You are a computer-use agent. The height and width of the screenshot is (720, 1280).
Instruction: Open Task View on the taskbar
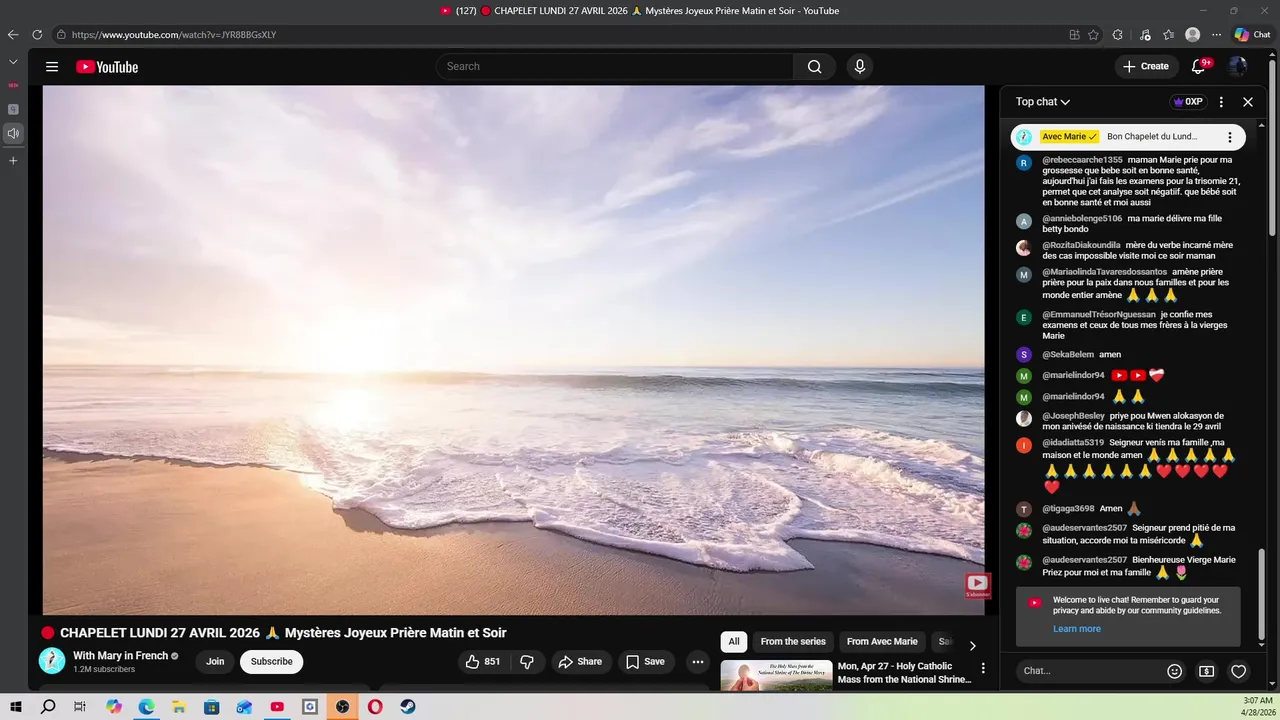coord(80,706)
